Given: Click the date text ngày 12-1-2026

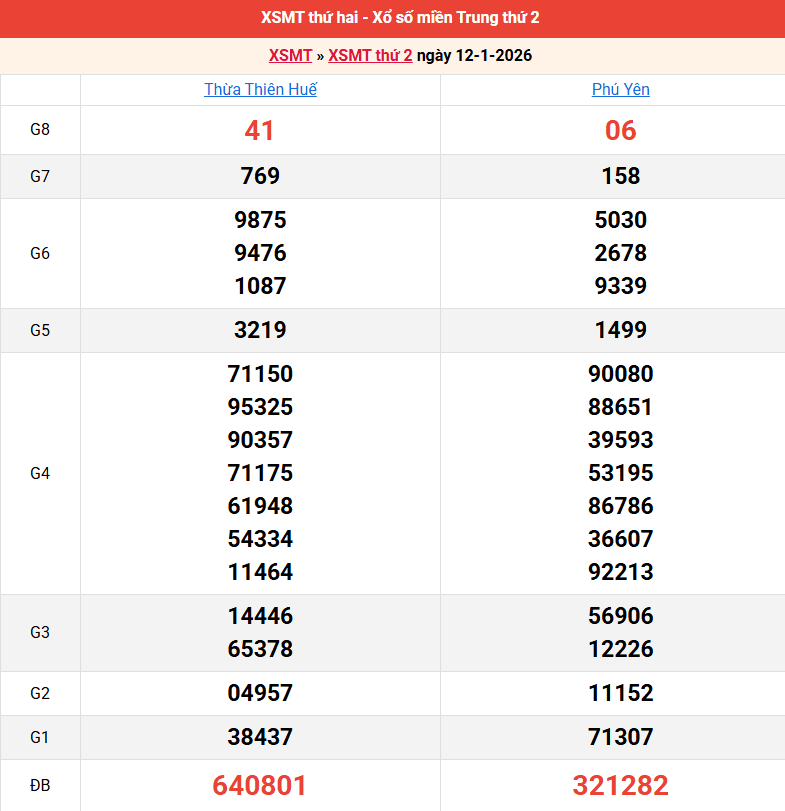Looking at the screenshot, I should click(x=474, y=56).
